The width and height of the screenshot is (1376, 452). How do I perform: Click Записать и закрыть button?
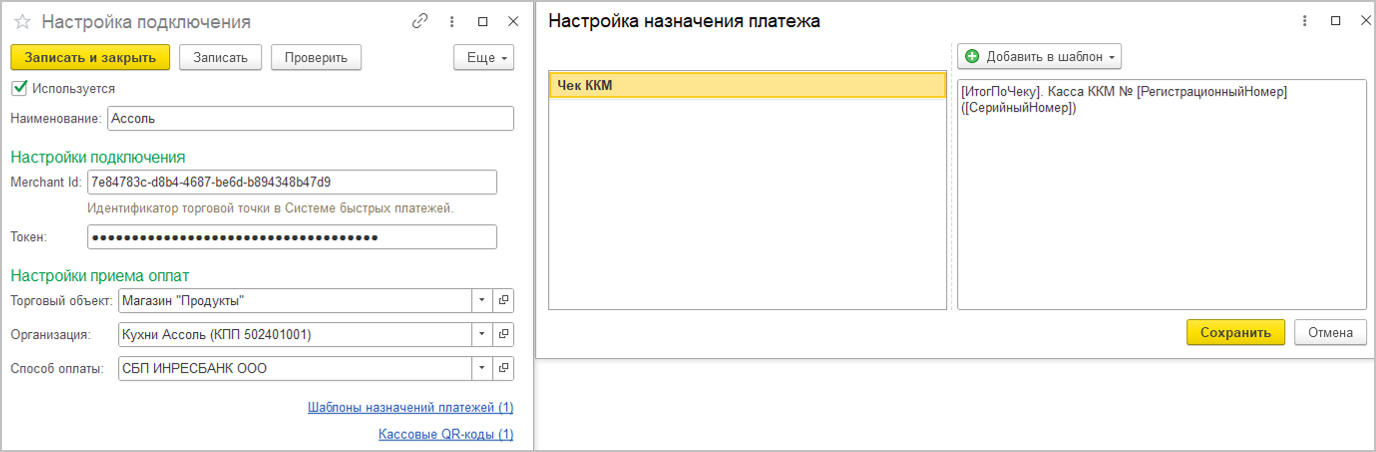(x=90, y=57)
